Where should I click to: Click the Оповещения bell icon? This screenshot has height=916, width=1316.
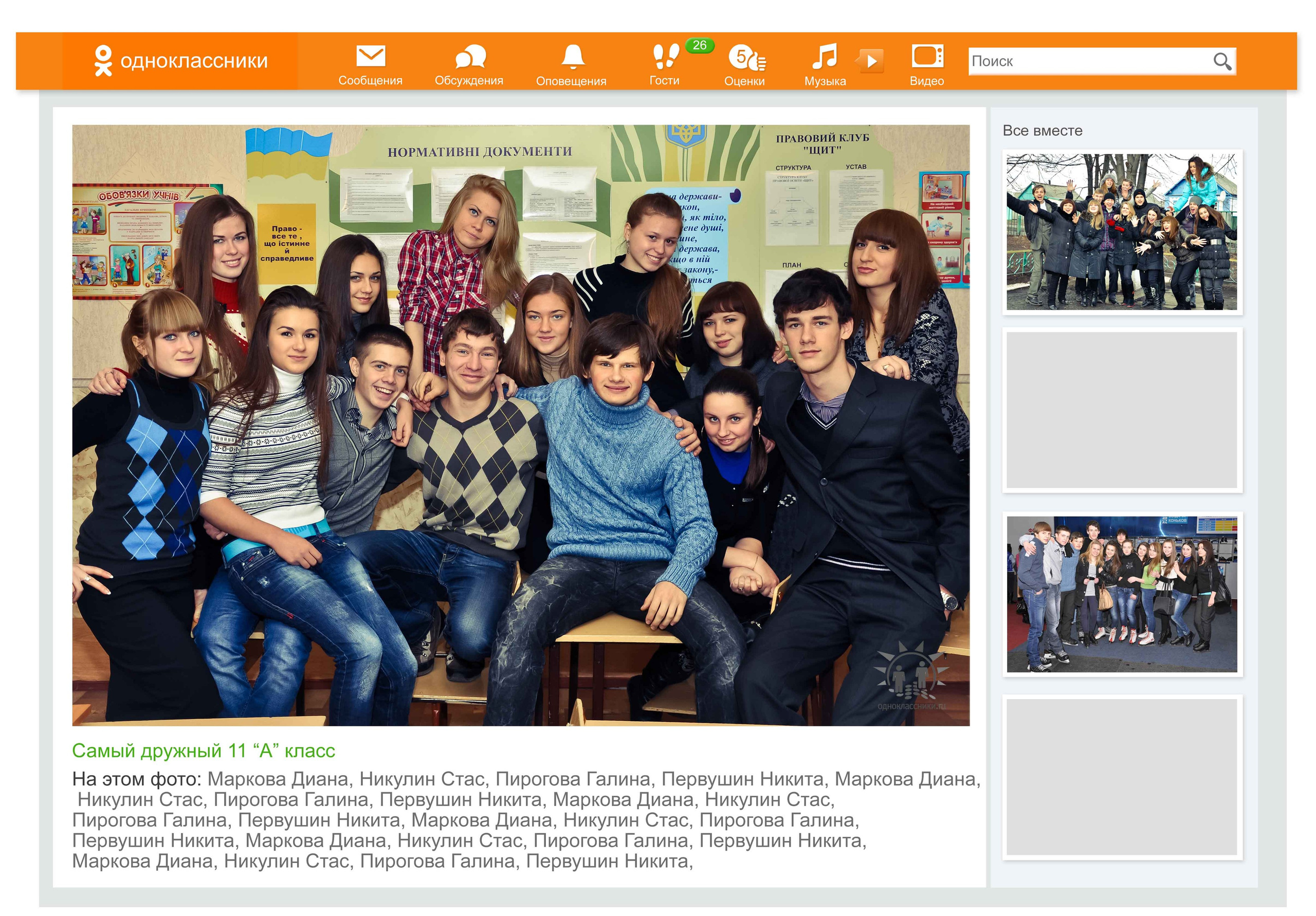tap(572, 57)
